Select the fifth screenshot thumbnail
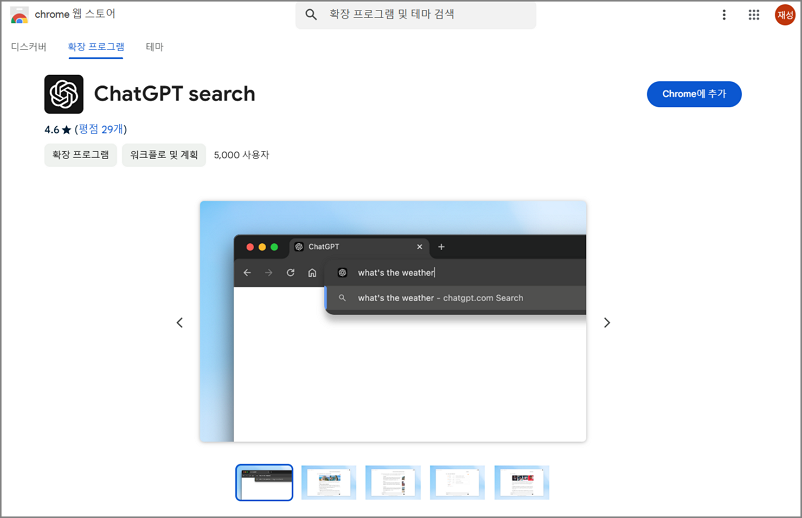Viewport: 802px width, 518px height. pos(522,482)
